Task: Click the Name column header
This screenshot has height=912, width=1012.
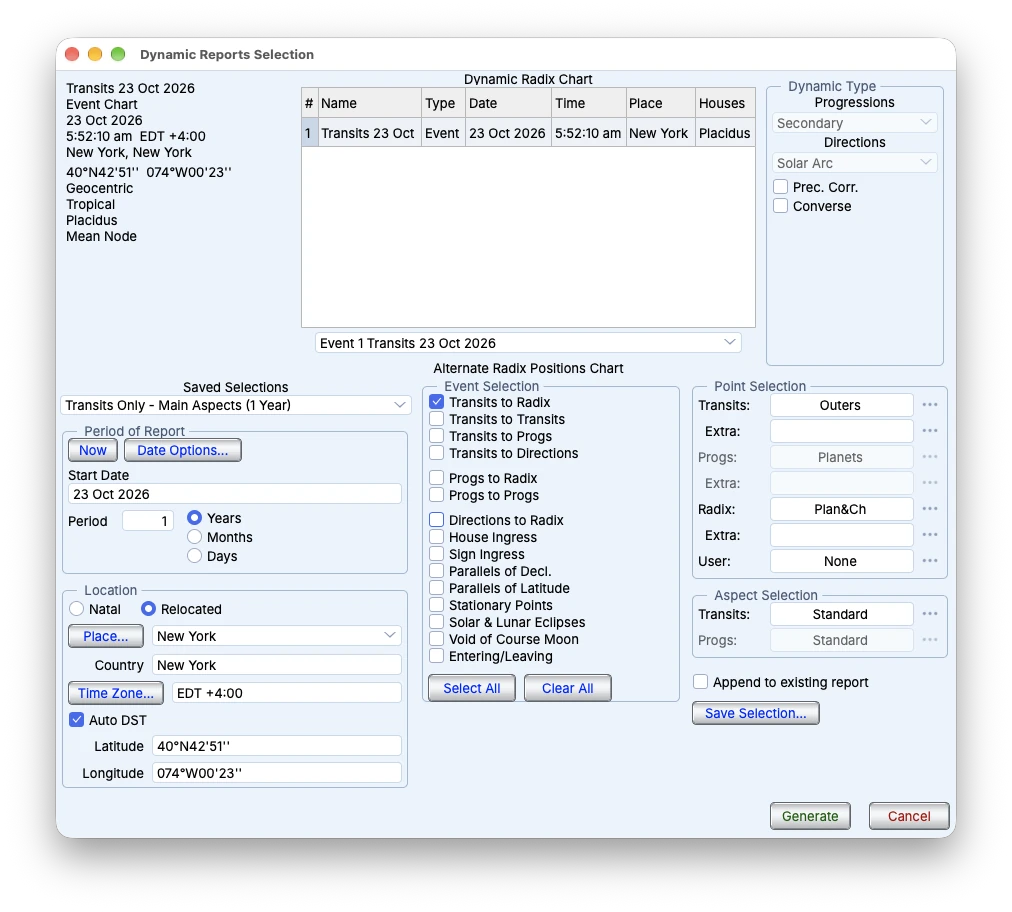Action: pos(369,103)
